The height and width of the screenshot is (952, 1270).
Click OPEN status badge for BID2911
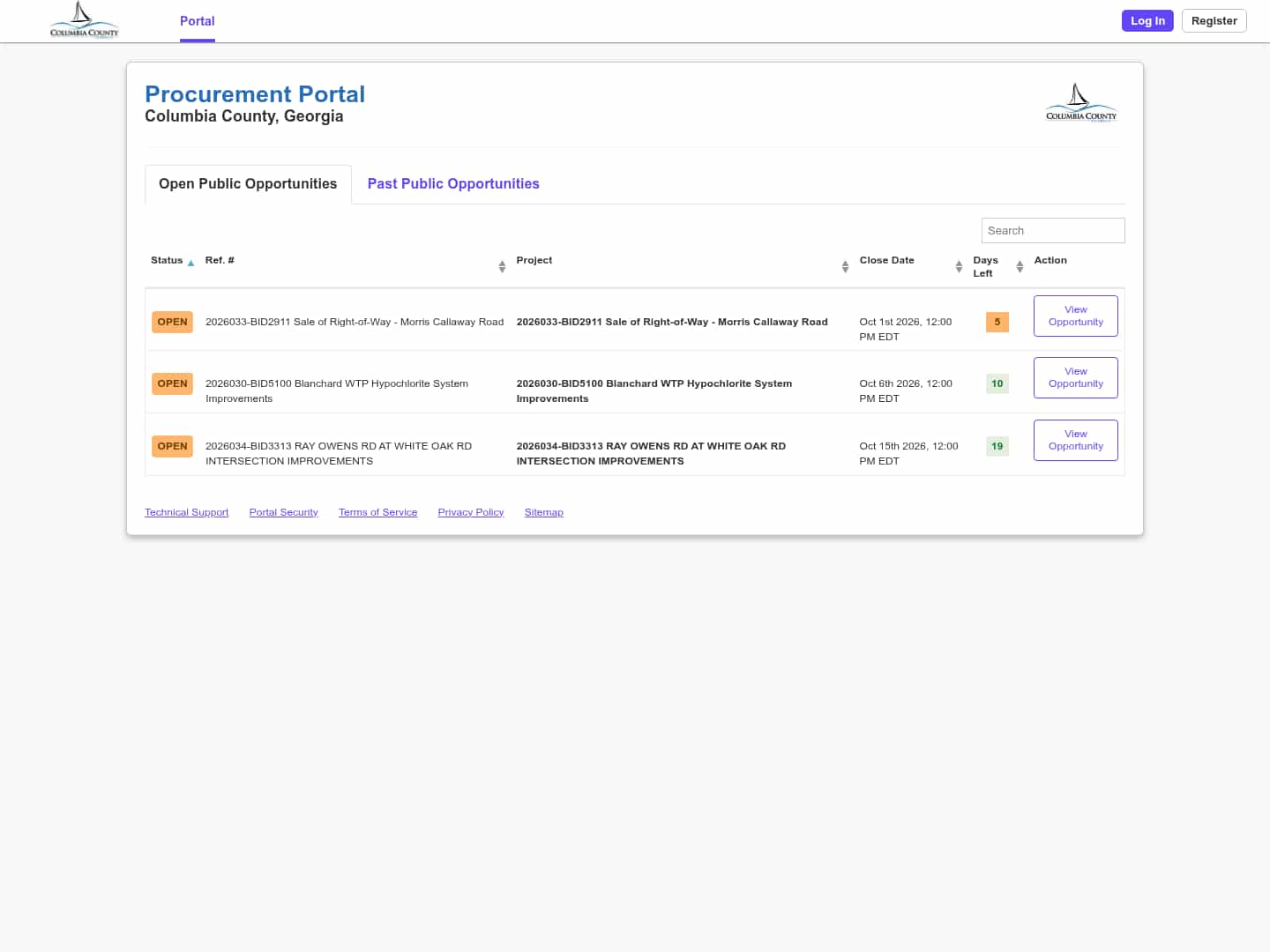[172, 322]
